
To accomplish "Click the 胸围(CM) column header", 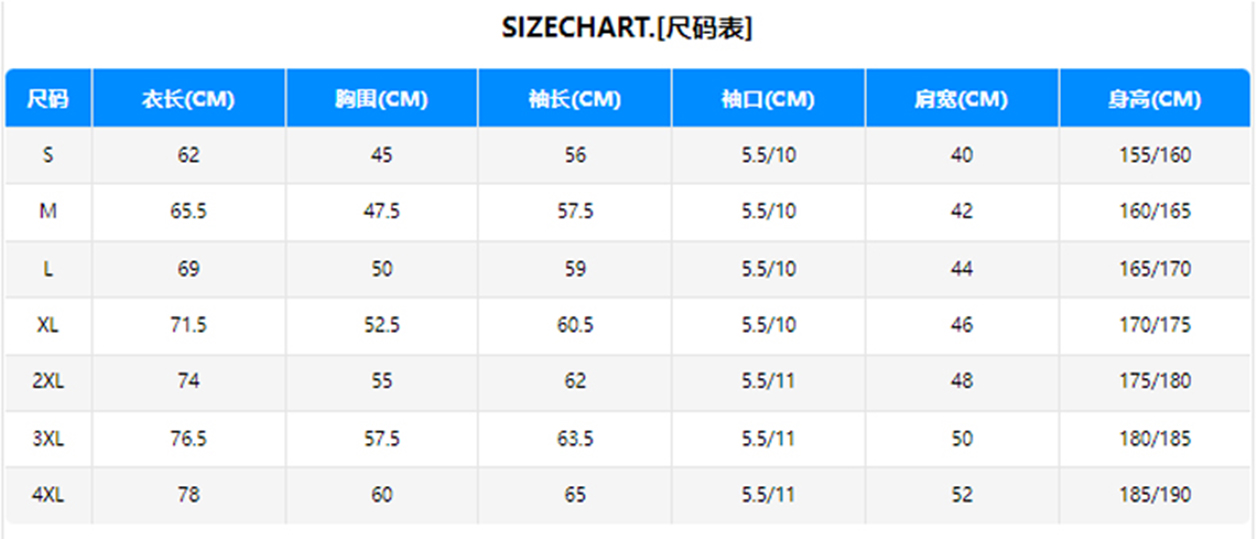I will 381,99.
